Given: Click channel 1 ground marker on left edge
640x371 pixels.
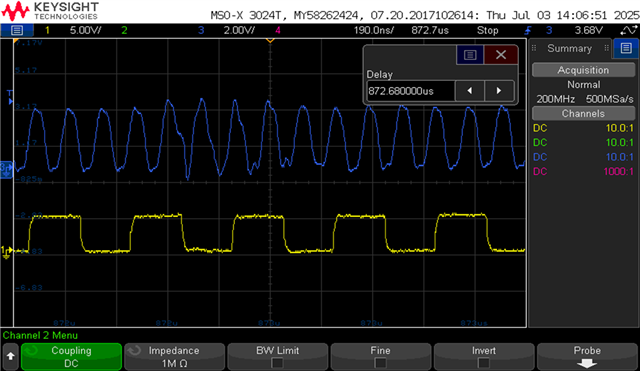Looking at the screenshot, I should (7, 253).
